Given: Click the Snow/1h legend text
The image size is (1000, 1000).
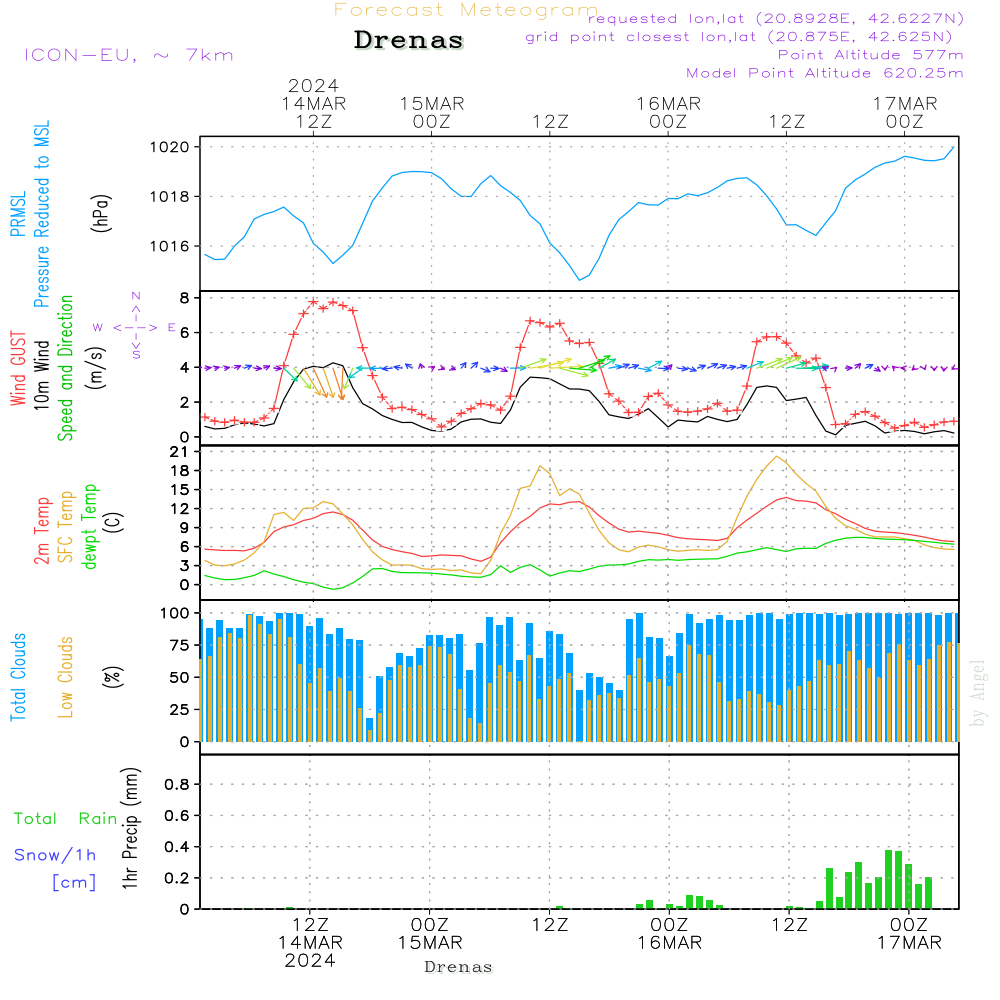Looking at the screenshot, I should pyautogui.click(x=55, y=855).
